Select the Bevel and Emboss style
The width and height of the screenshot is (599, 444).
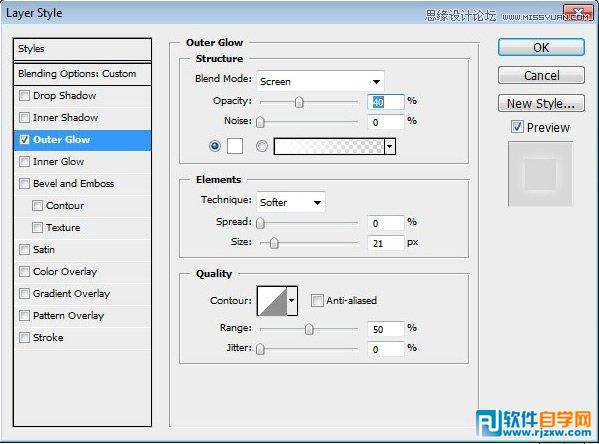pos(73,184)
